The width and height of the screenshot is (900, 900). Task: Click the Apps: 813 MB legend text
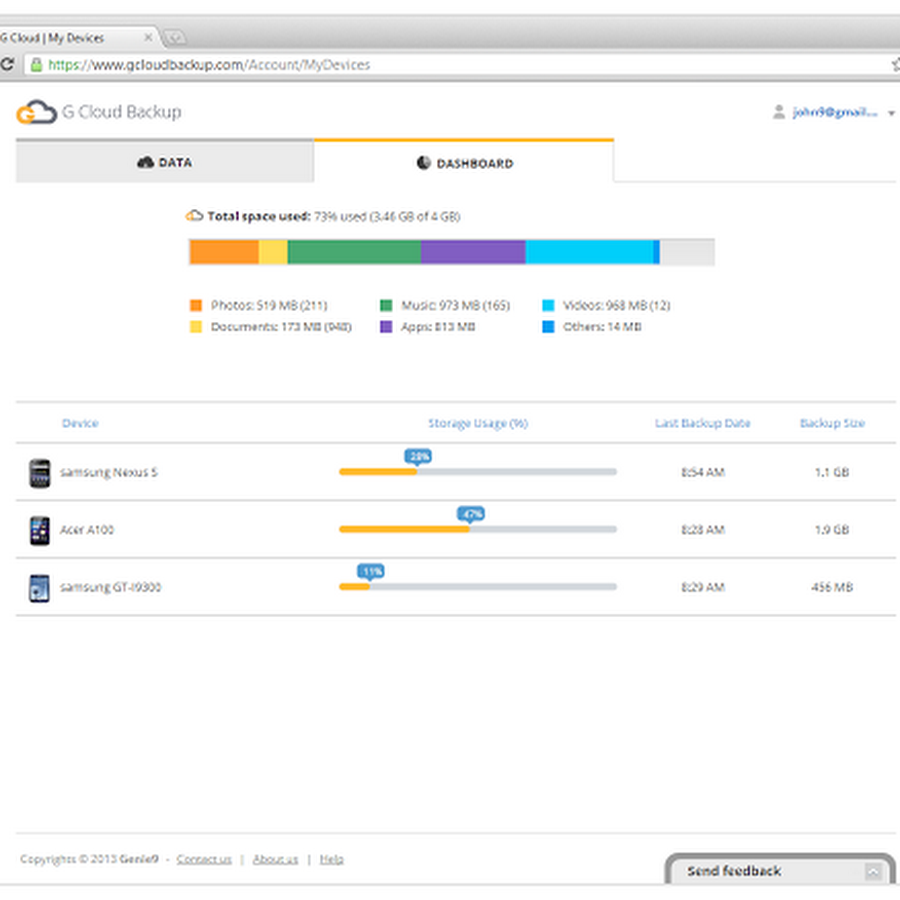(x=438, y=327)
